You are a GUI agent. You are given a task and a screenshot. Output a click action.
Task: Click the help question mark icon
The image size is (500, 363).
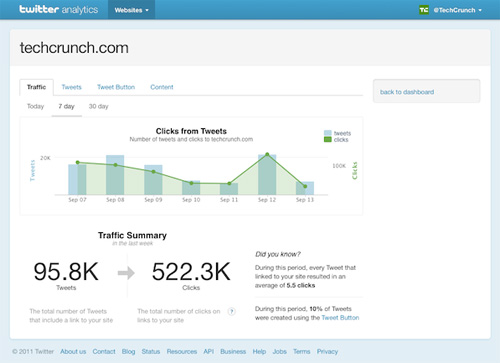point(231,312)
